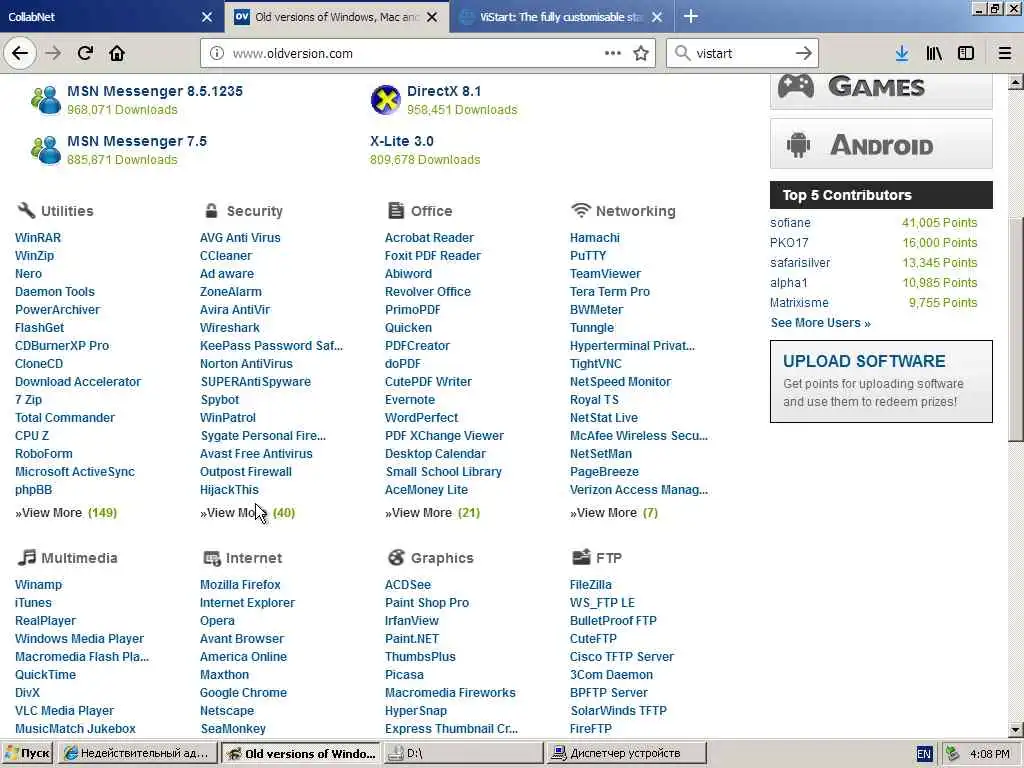
Task: Submit the vistart search arrow
Action: pyautogui.click(x=803, y=54)
